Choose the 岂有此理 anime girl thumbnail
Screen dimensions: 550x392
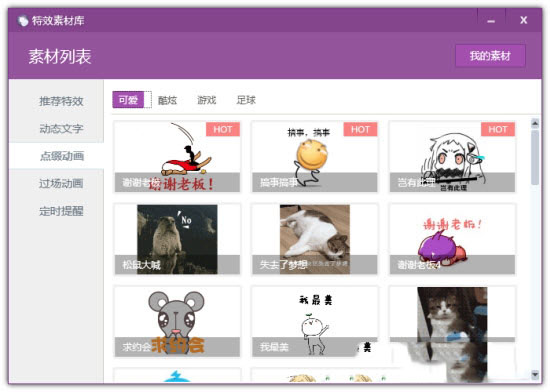[452, 157]
